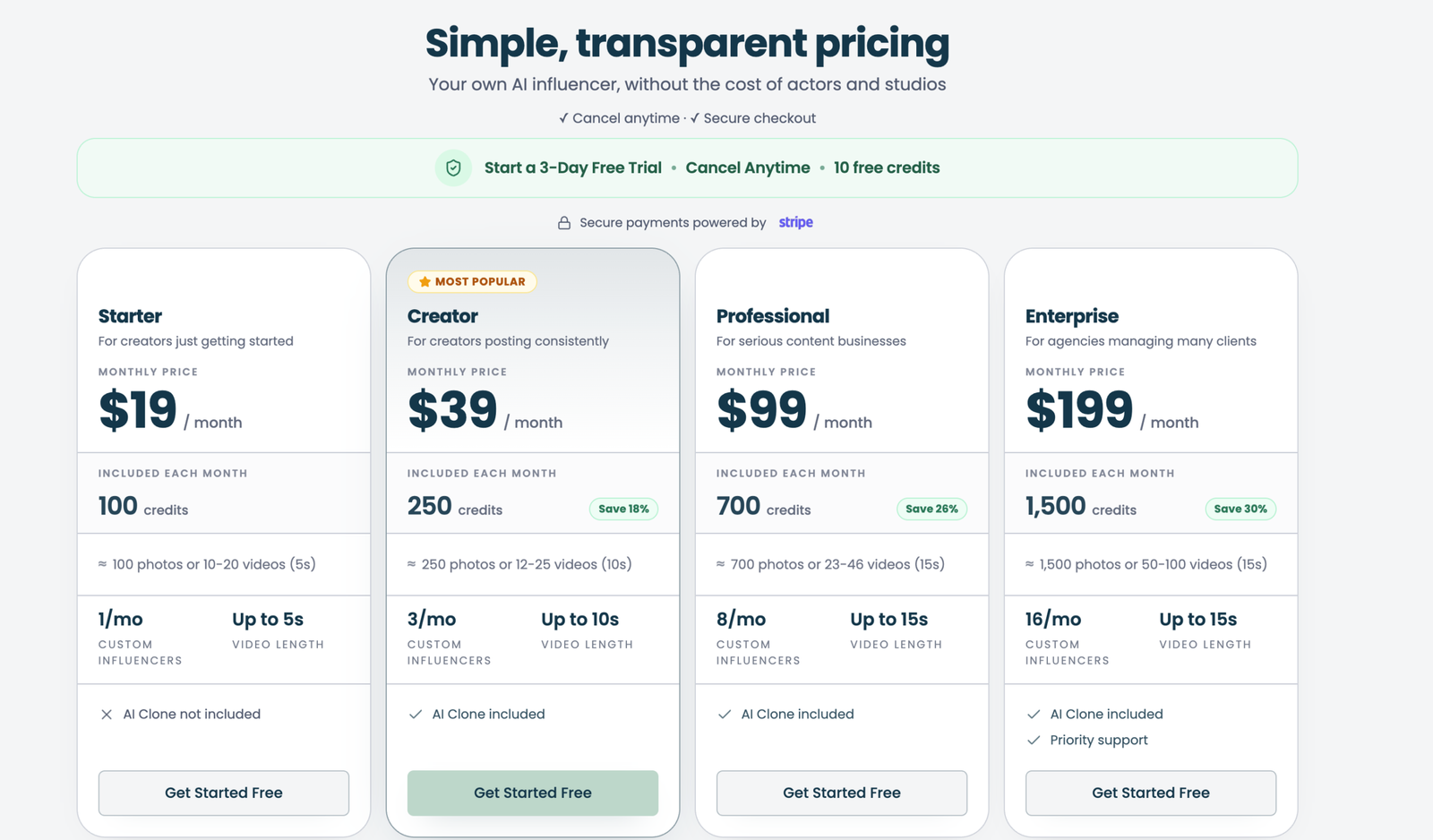Click the star icon in Most Popular badge
Screen dimensions: 1433x840
pos(425,281)
